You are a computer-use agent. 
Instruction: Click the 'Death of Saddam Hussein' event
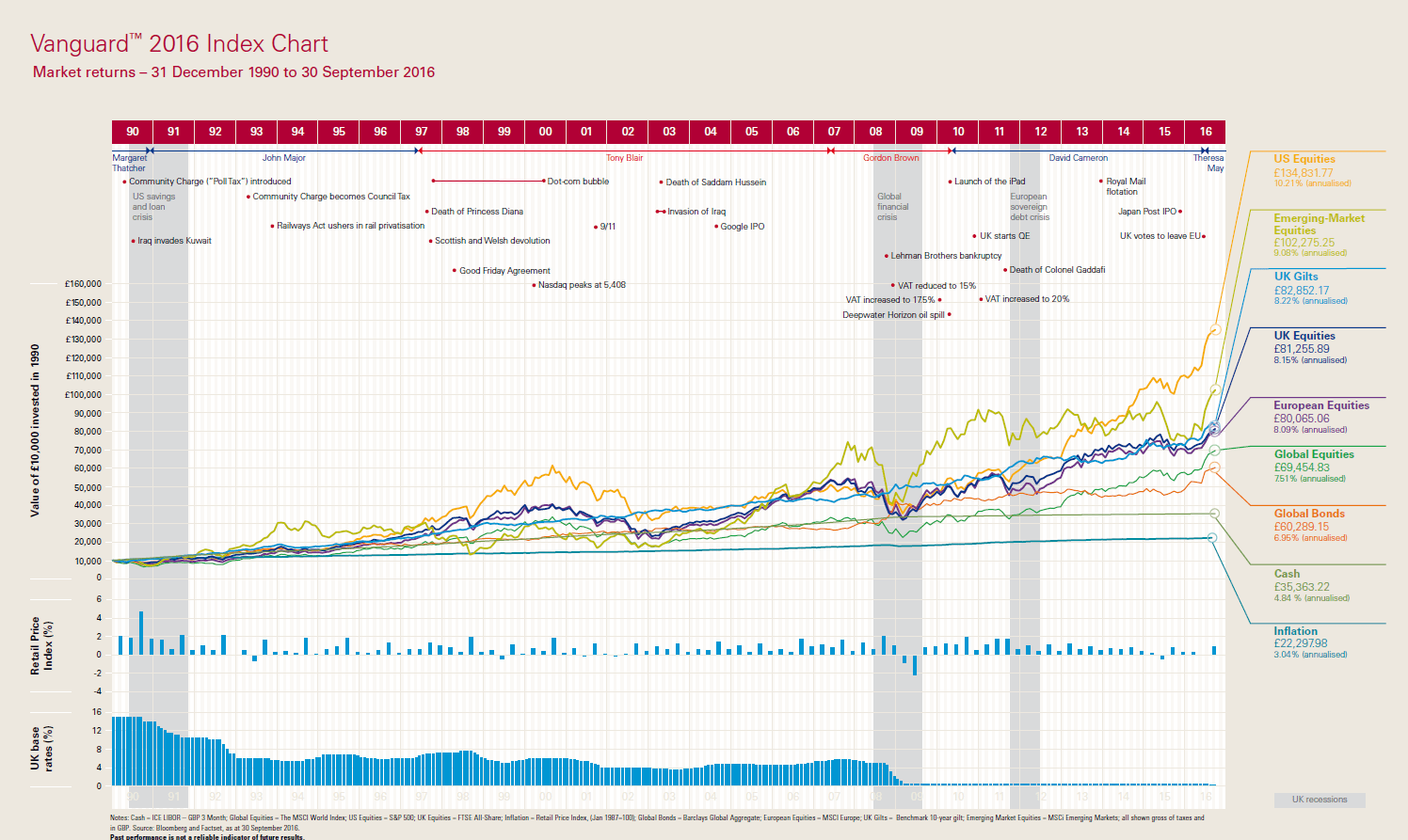point(716,182)
